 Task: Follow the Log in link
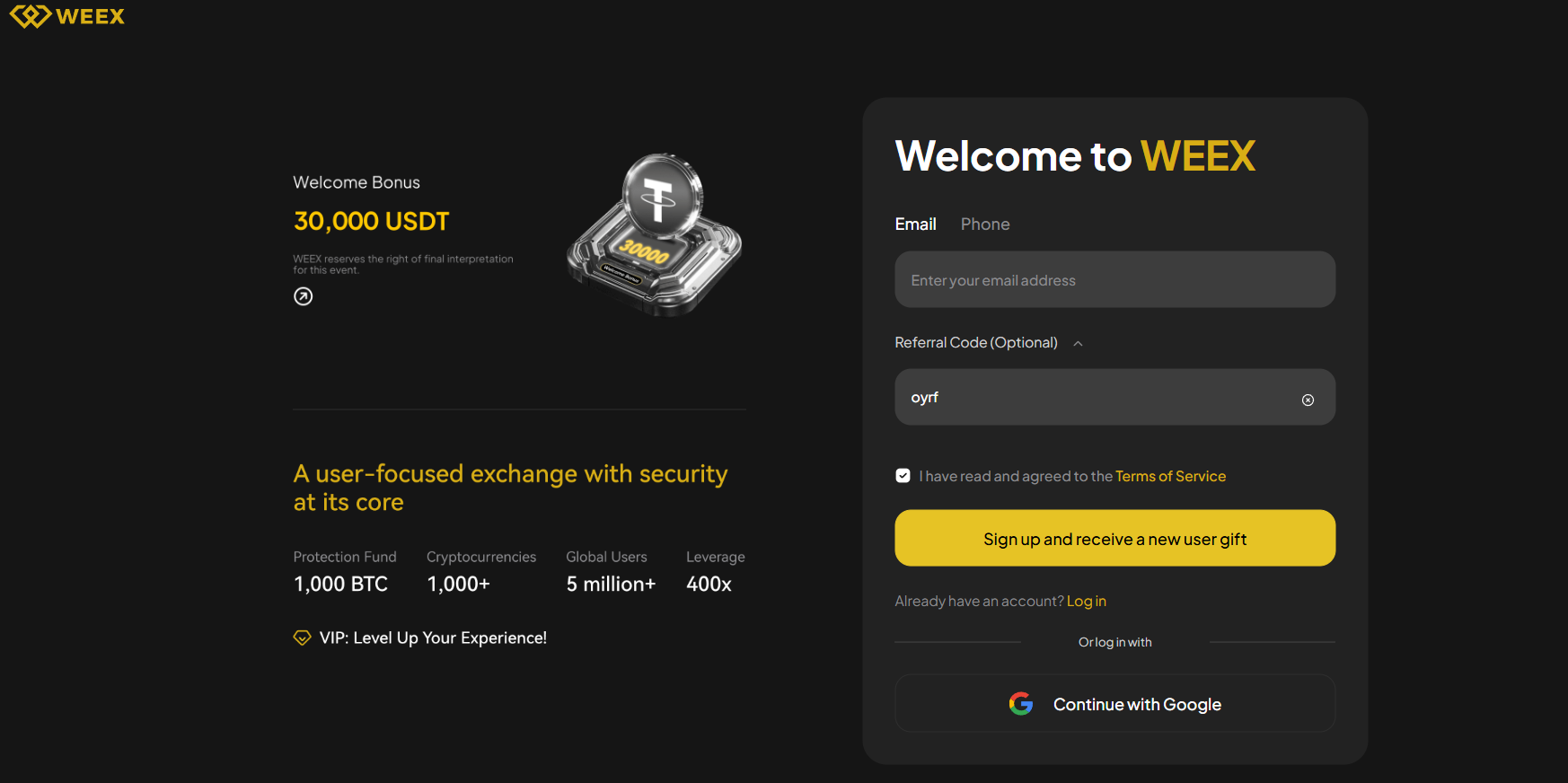point(1086,602)
